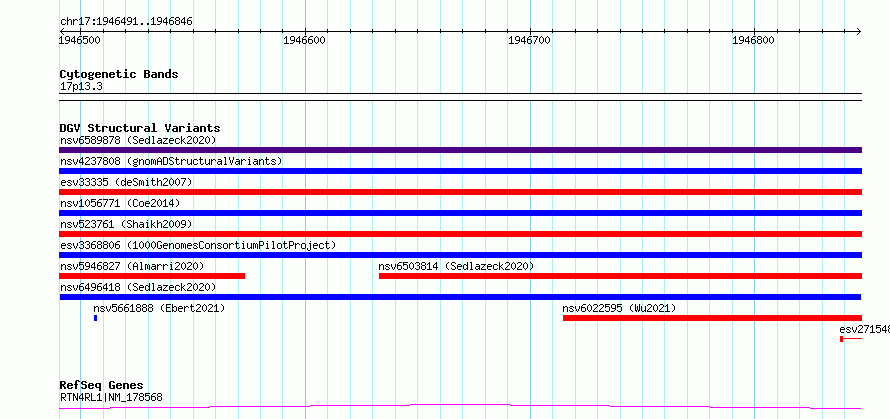Viewport: 890px width, 419px height.
Task: Select the blue nsv4237808 variant bar
Action: point(460,171)
